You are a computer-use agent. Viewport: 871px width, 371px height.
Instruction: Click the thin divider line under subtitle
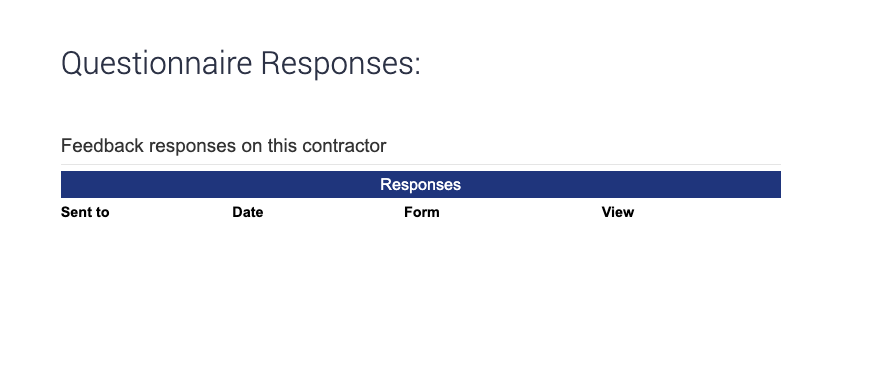(421, 164)
